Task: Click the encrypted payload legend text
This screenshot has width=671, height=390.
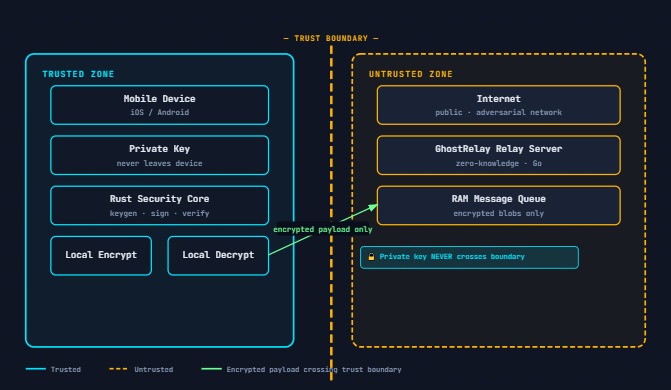Action: [314, 369]
